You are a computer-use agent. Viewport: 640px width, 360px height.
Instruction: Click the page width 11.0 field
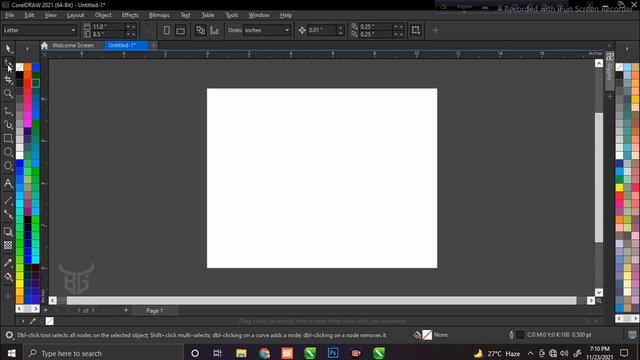[x=108, y=27]
